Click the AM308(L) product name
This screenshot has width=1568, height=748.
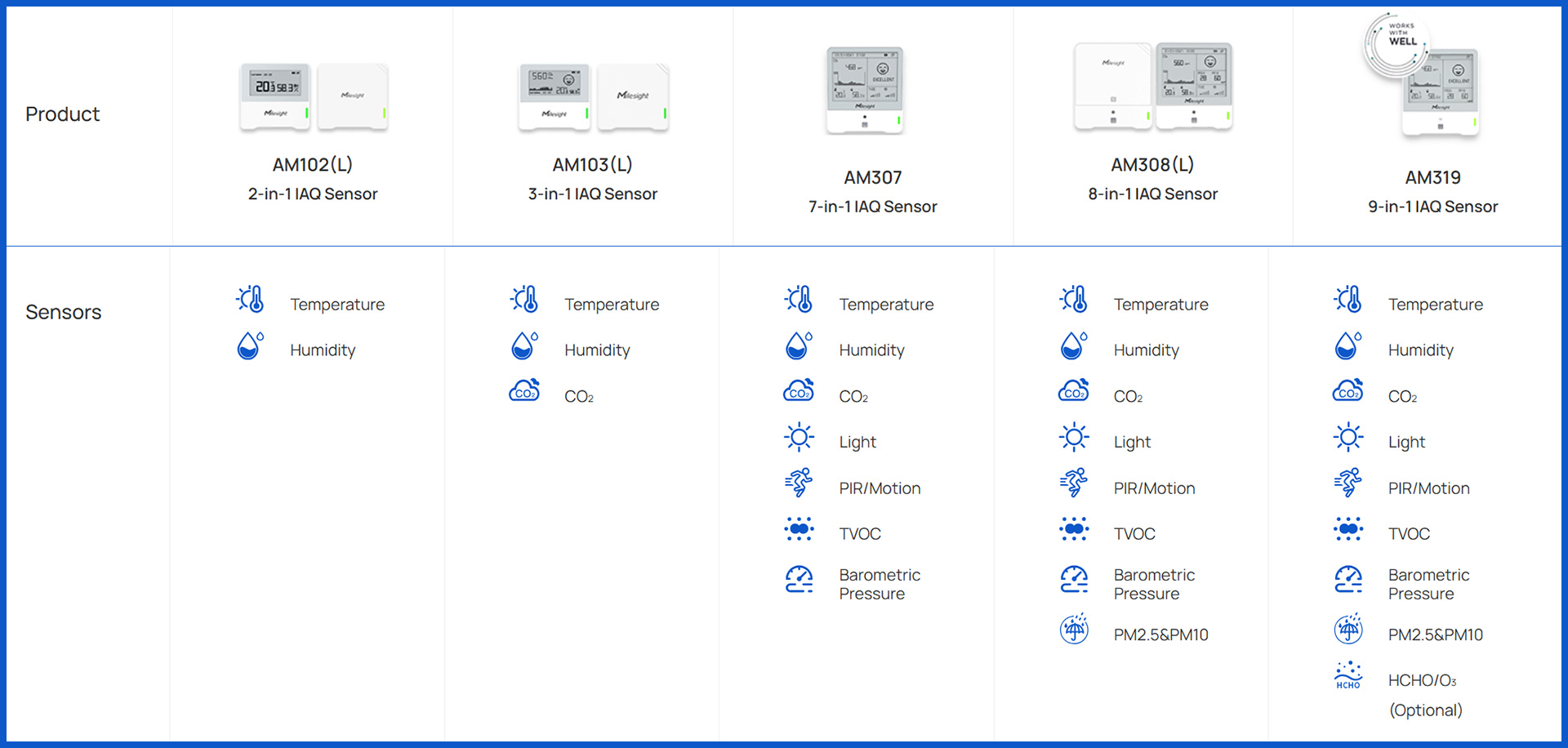coord(1152,165)
